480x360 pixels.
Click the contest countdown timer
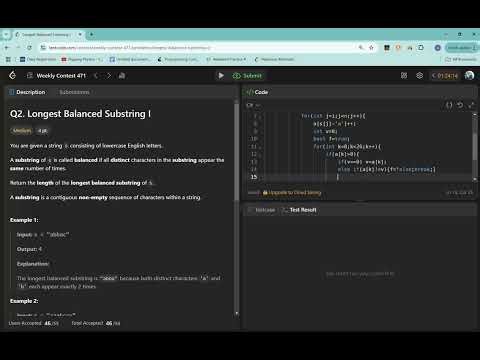click(x=445, y=76)
